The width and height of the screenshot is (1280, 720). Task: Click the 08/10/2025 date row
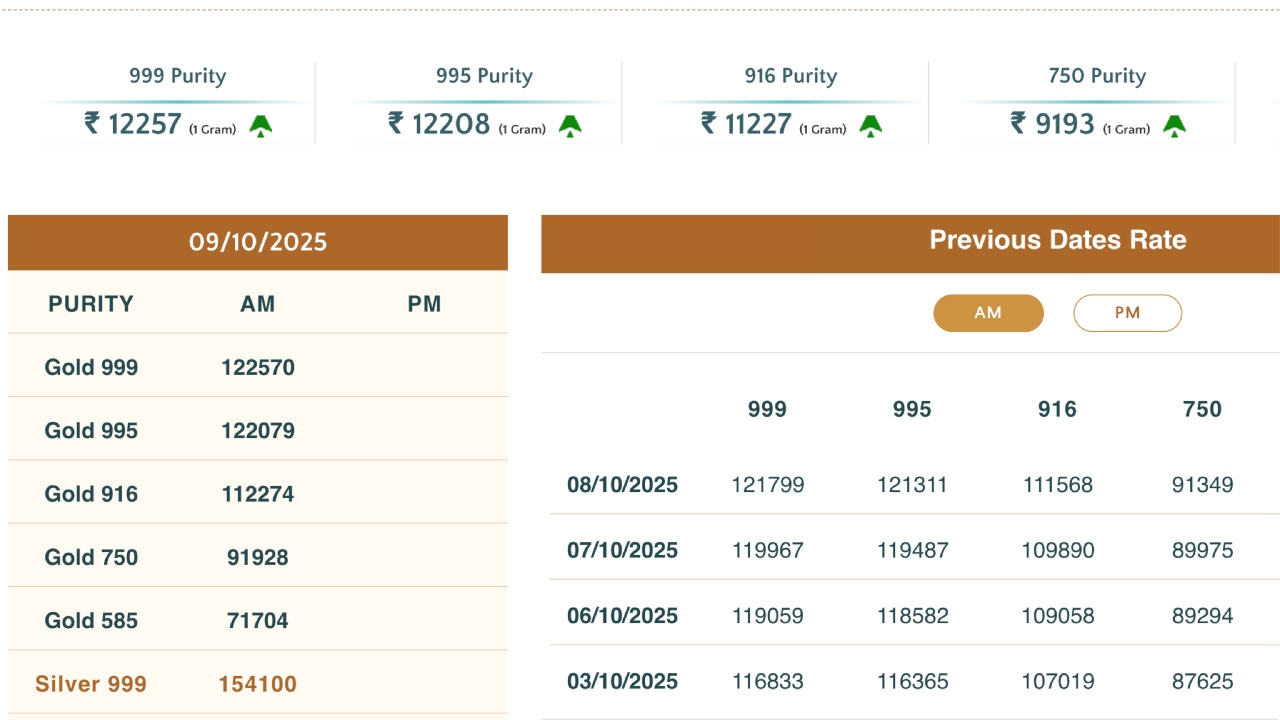tap(622, 485)
